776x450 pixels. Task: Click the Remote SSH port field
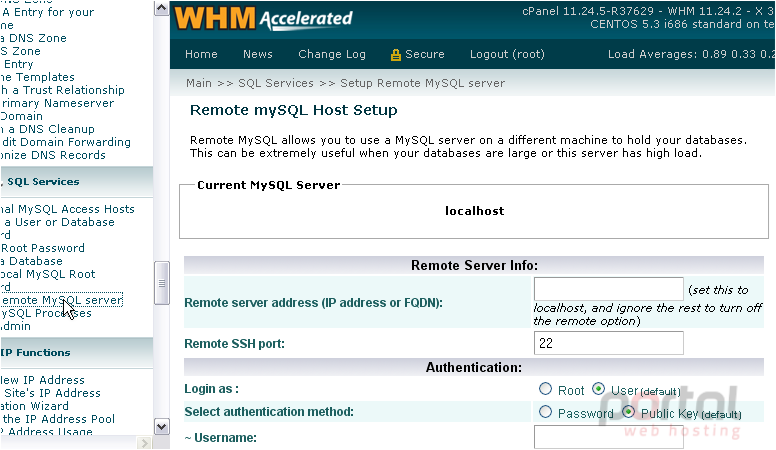pyautogui.click(x=608, y=343)
